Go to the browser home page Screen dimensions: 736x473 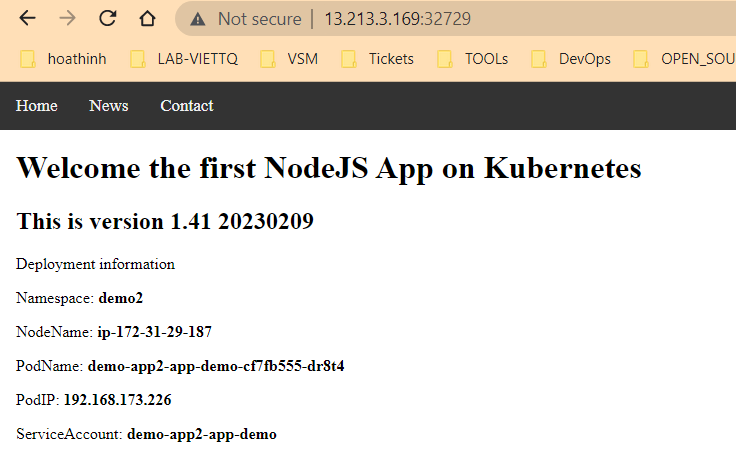coord(147,19)
